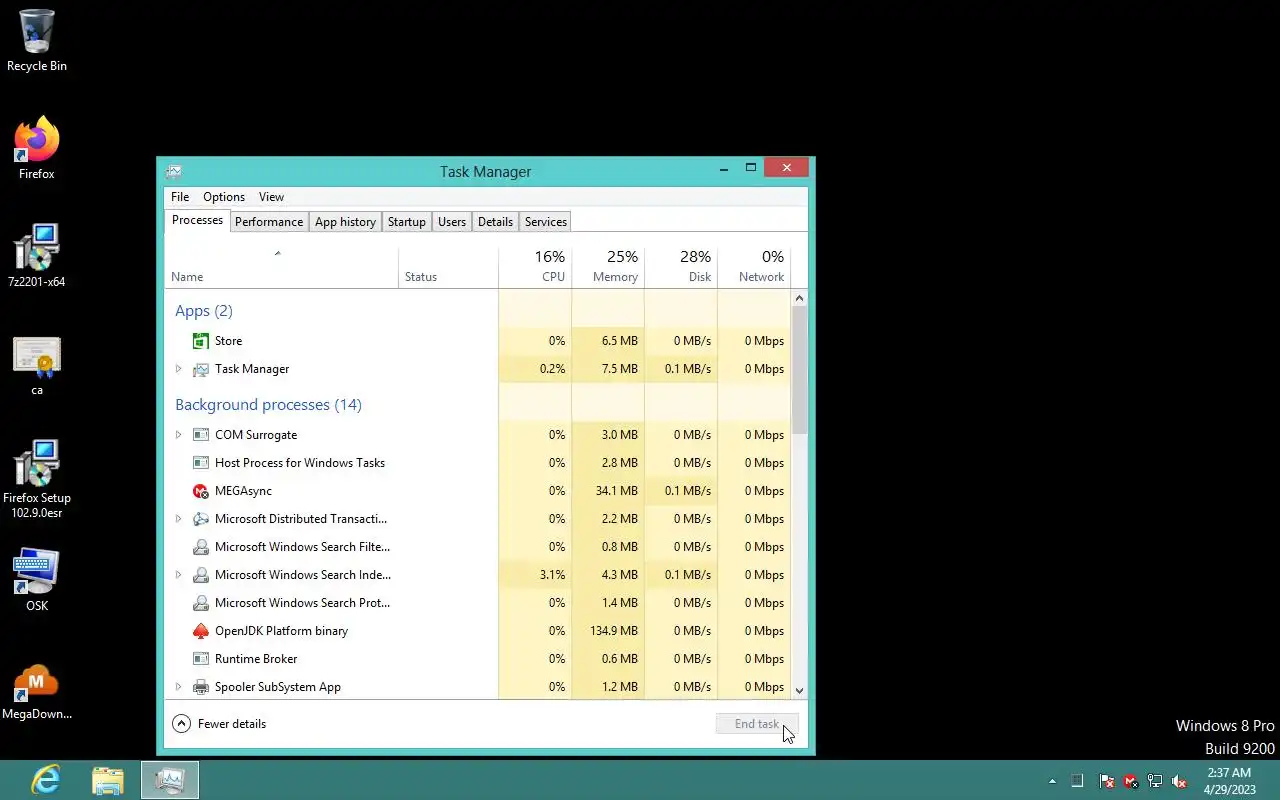Open the File menu
This screenshot has height=800, width=1280.
[x=180, y=197]
